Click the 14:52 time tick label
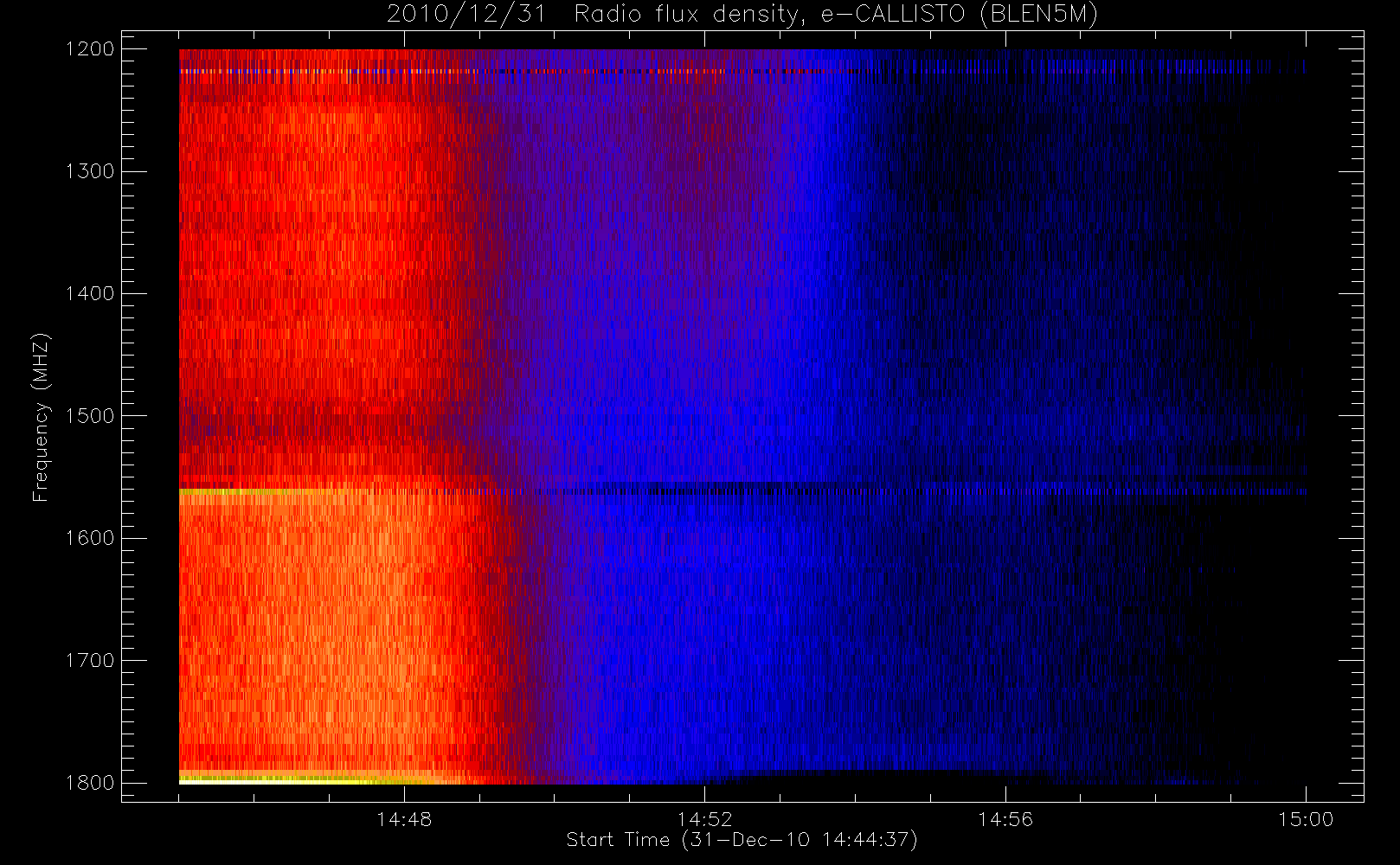This screenshot has width=1400, height=865. point(704,819)
